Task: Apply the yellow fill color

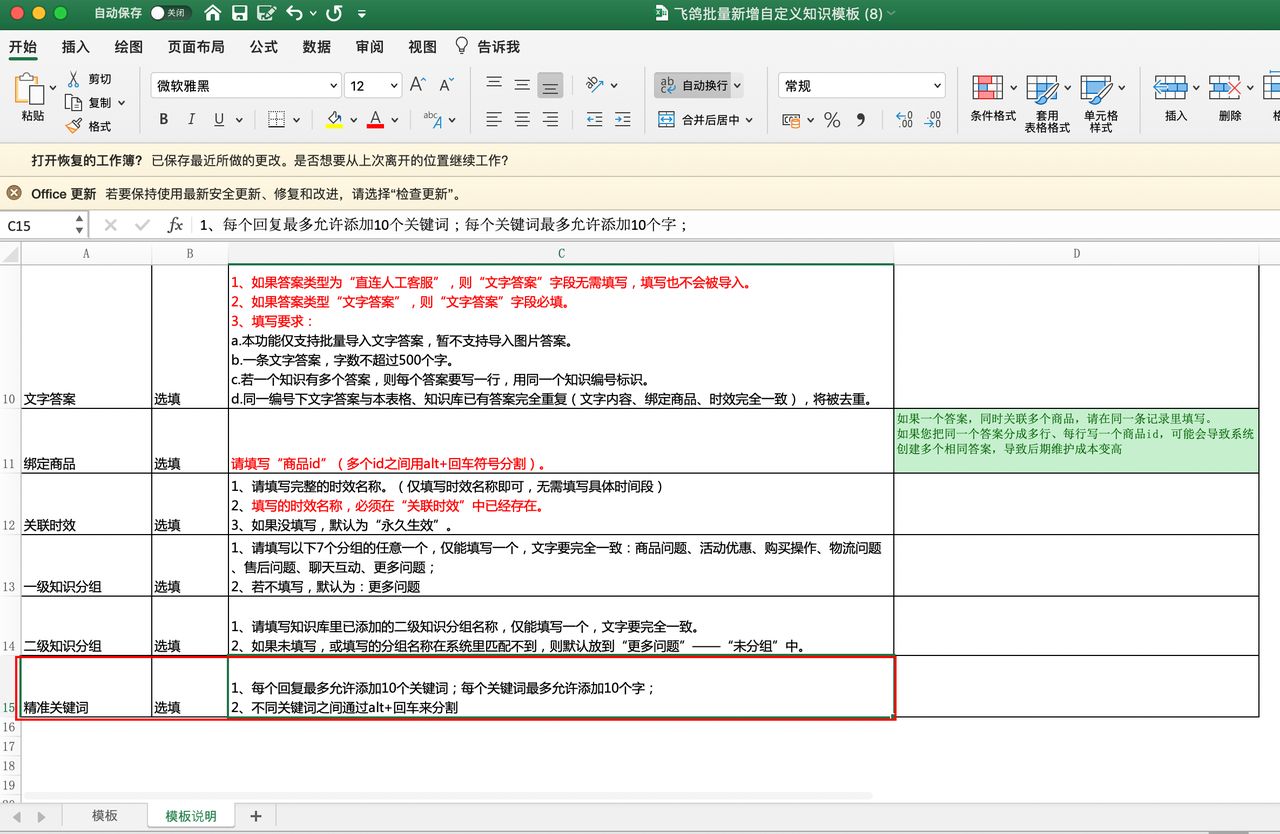Action: point(335,120)
